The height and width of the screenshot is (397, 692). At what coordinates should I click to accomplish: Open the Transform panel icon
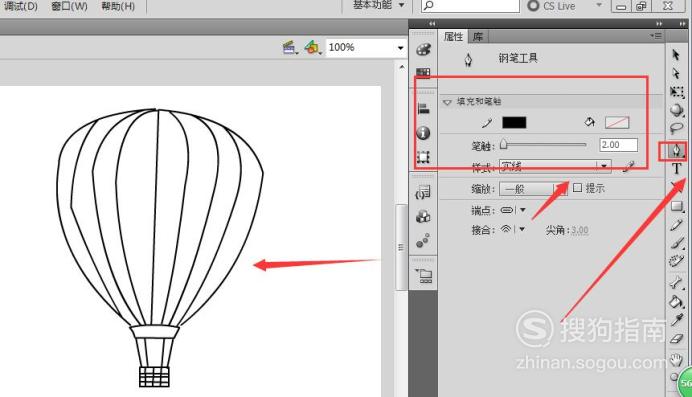pyautogui.click(x=423, y=157)
